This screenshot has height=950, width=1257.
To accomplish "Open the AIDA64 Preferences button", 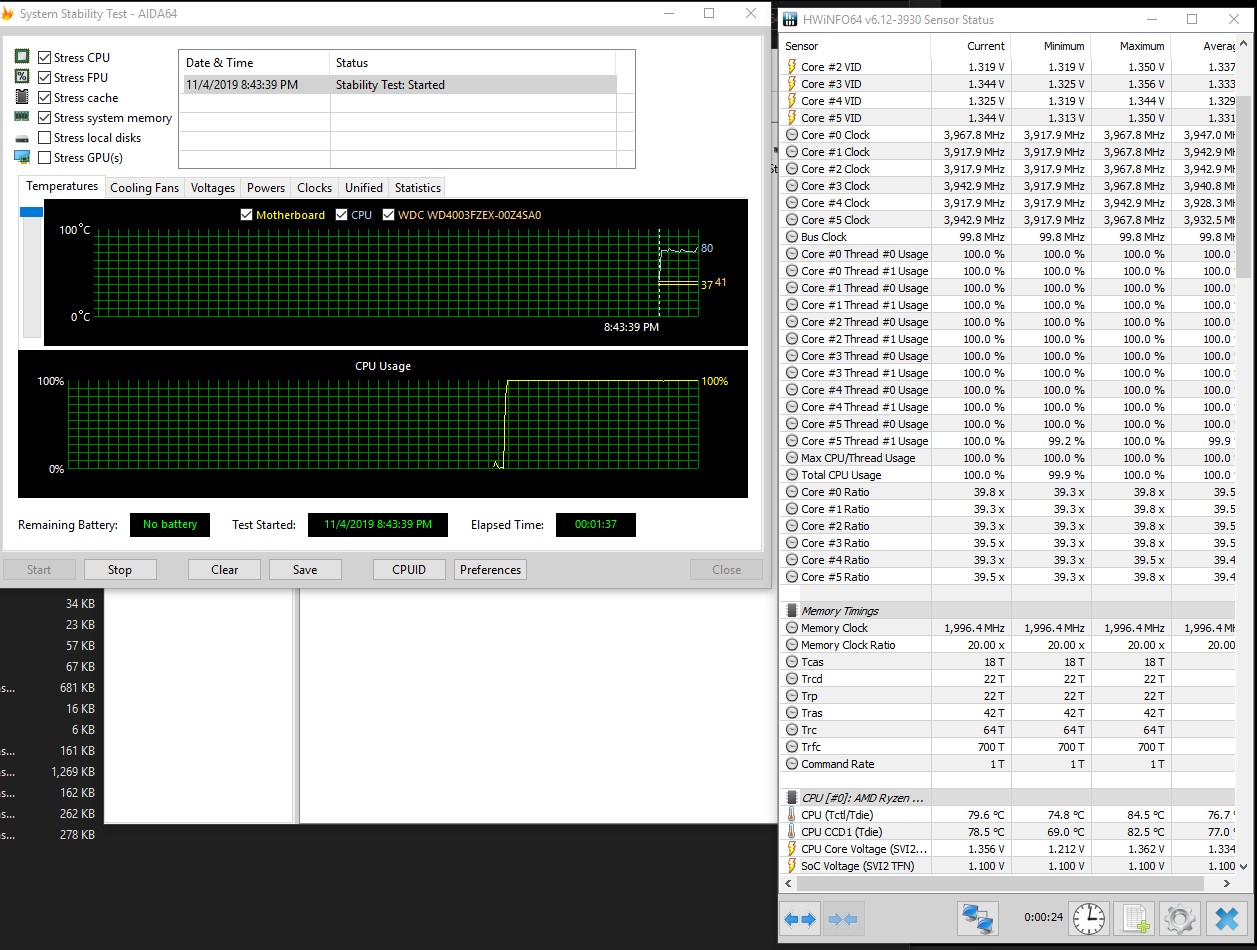I will click(490, 570).
